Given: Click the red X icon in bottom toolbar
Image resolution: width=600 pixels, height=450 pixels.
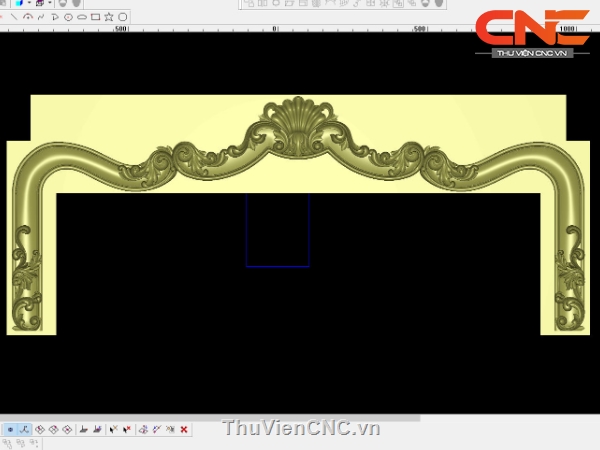Looking at the screenshot, I should point(184,429).
